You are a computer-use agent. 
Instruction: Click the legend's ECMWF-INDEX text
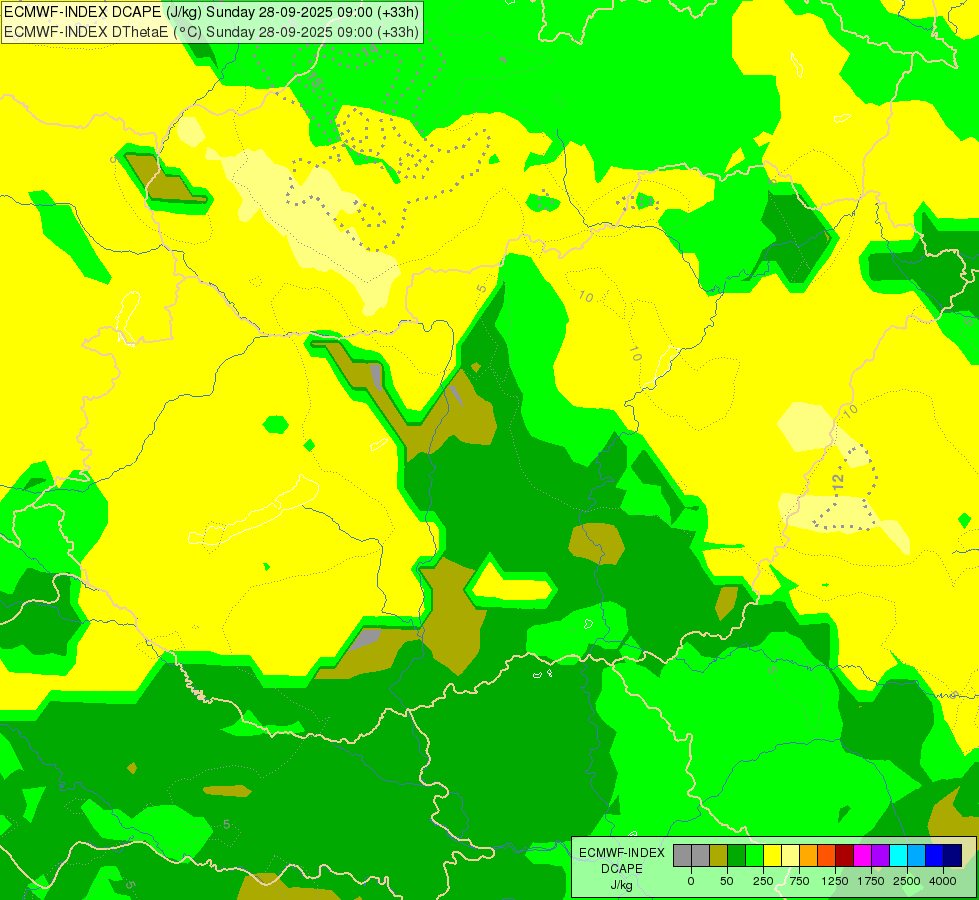[622, 853]
